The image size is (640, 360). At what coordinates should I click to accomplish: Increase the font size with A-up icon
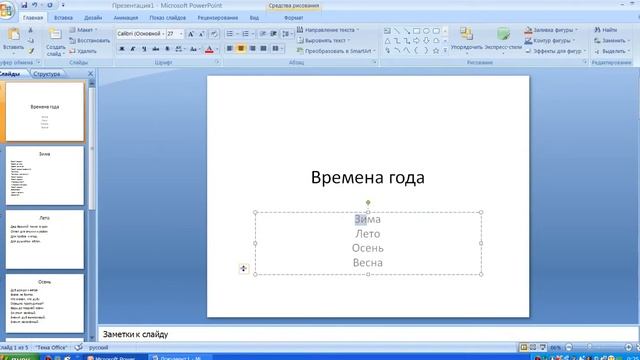(191, 34)
